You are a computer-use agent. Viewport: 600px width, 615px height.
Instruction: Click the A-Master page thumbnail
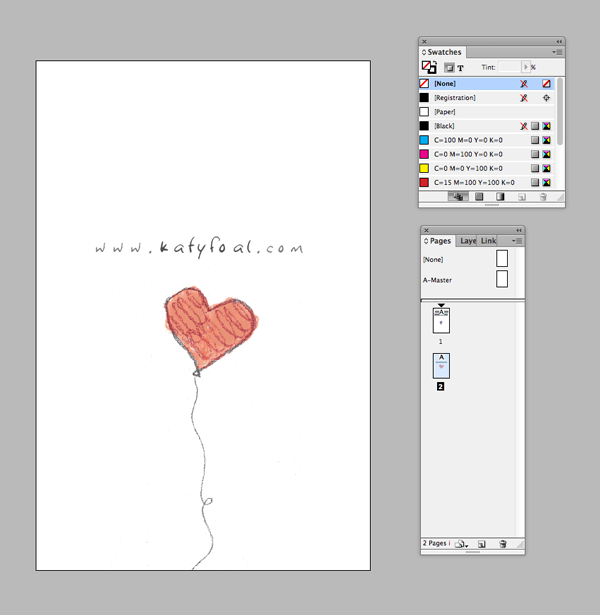[x=502, y=279]
